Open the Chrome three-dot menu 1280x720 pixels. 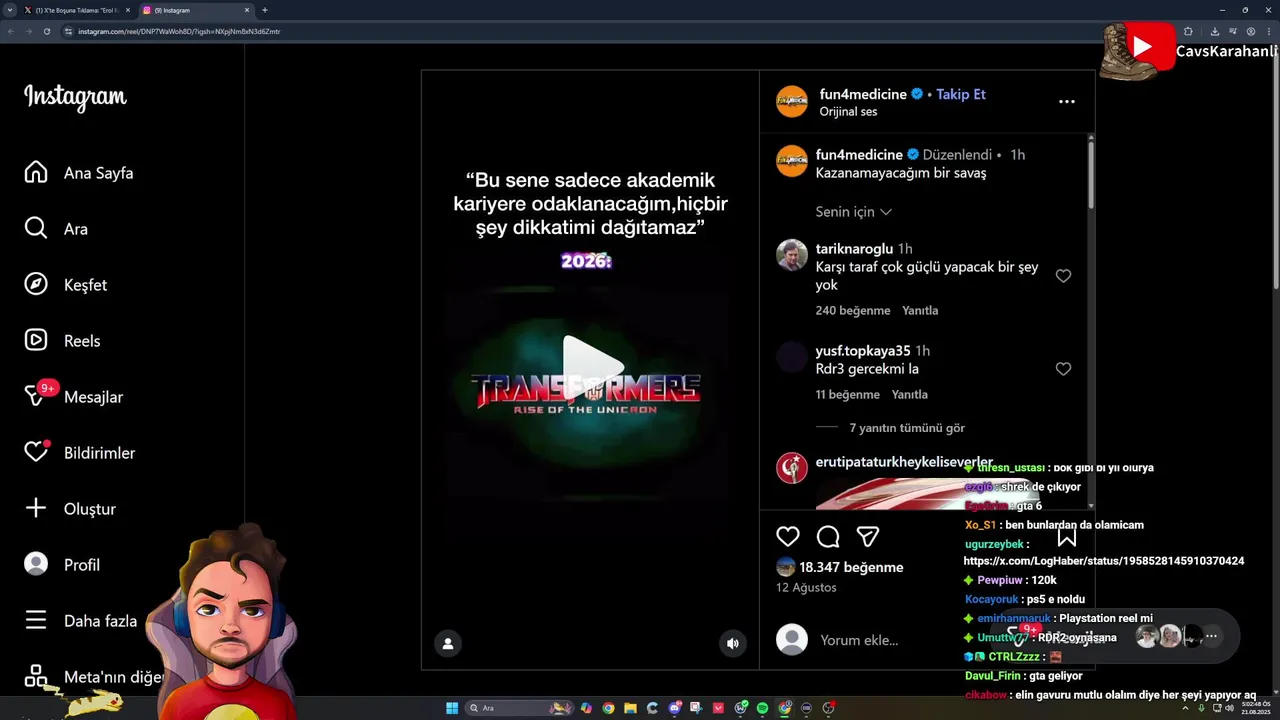1268,31
